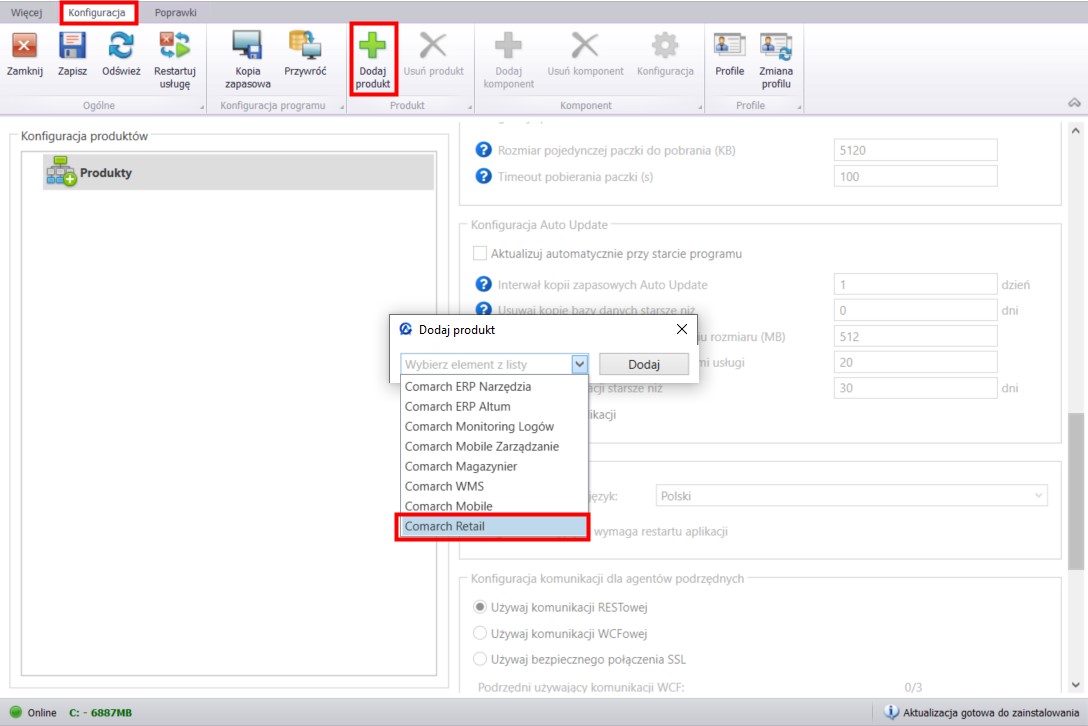Click the C: - 6887MB disk status
This screenshot has width=1088, height=726.
click(x=101, y=712)
